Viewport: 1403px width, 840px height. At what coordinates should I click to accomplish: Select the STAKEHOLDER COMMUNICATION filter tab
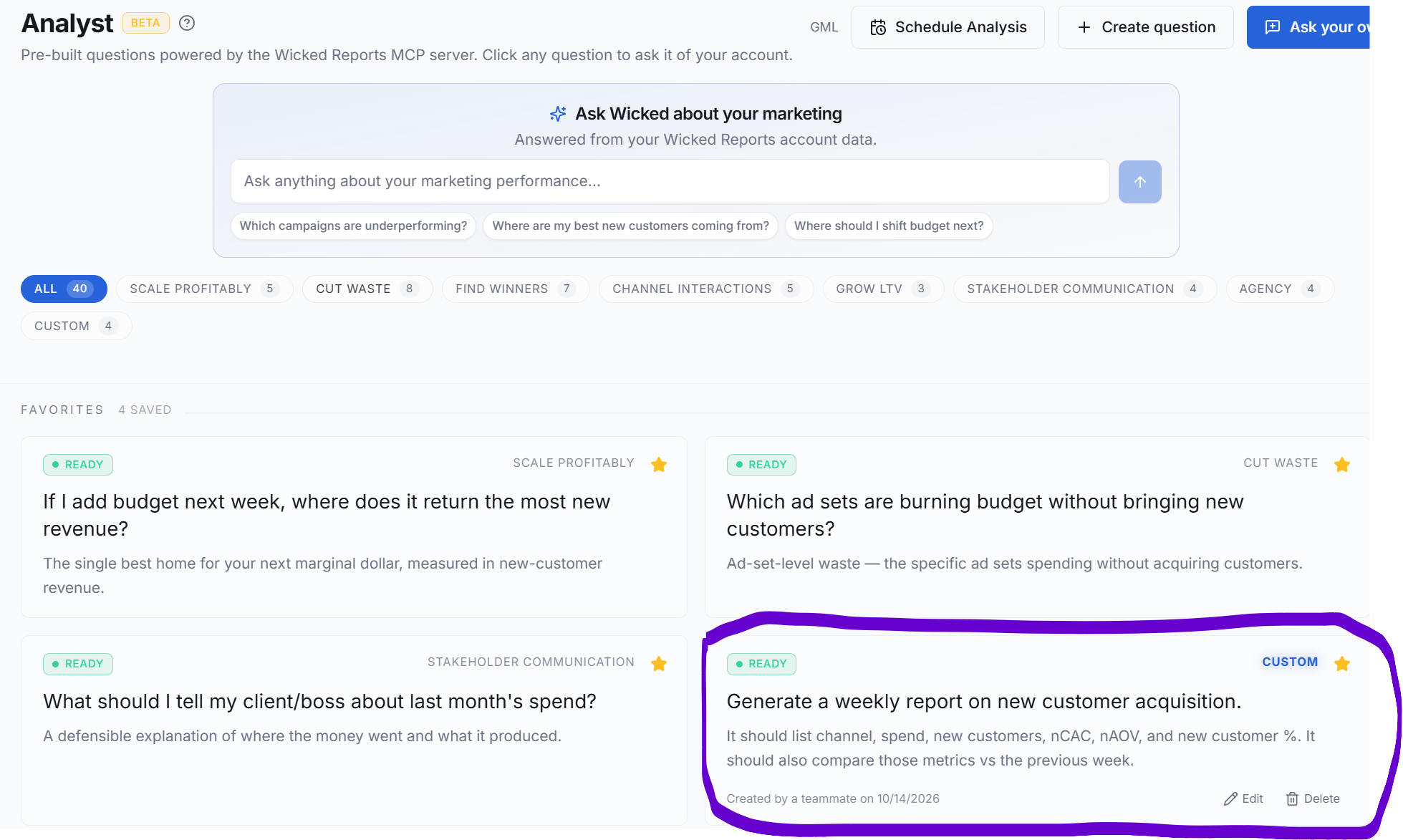(x=1085, y=289)
